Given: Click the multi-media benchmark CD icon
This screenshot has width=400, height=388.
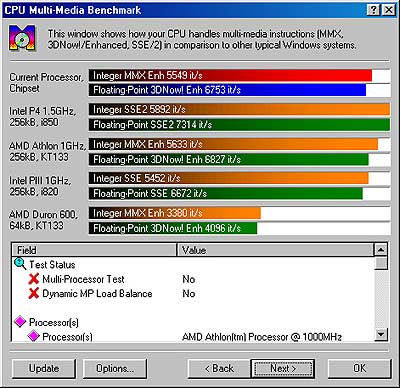Looking at the screenshot, I should pos(22,38).
